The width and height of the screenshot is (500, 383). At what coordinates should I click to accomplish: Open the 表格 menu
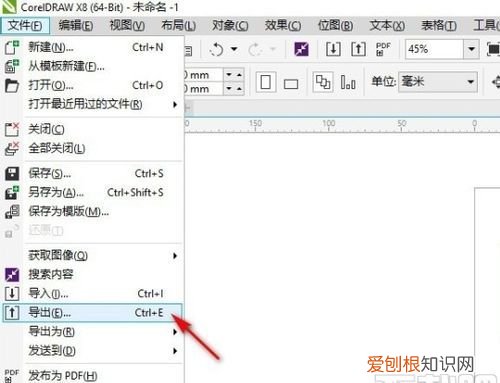pos(439,25)
